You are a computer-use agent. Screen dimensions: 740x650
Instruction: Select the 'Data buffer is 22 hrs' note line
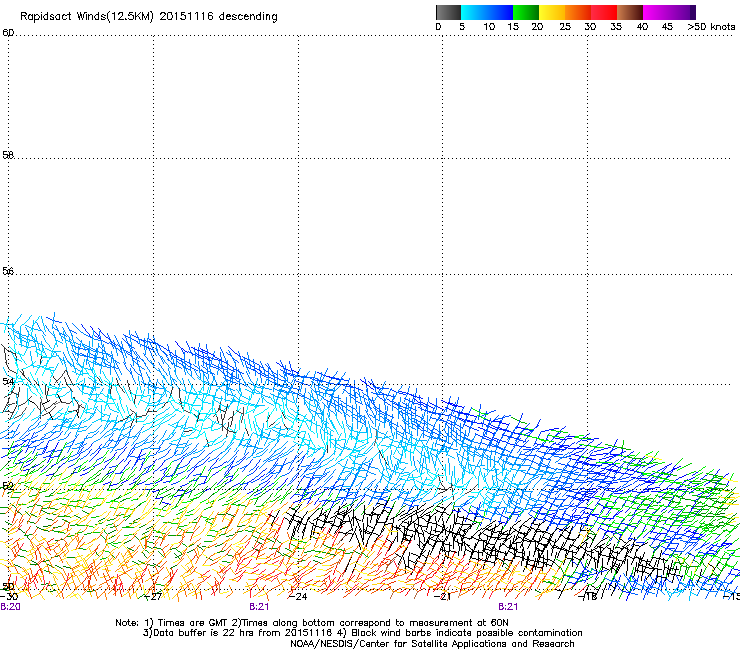[362, 633]
